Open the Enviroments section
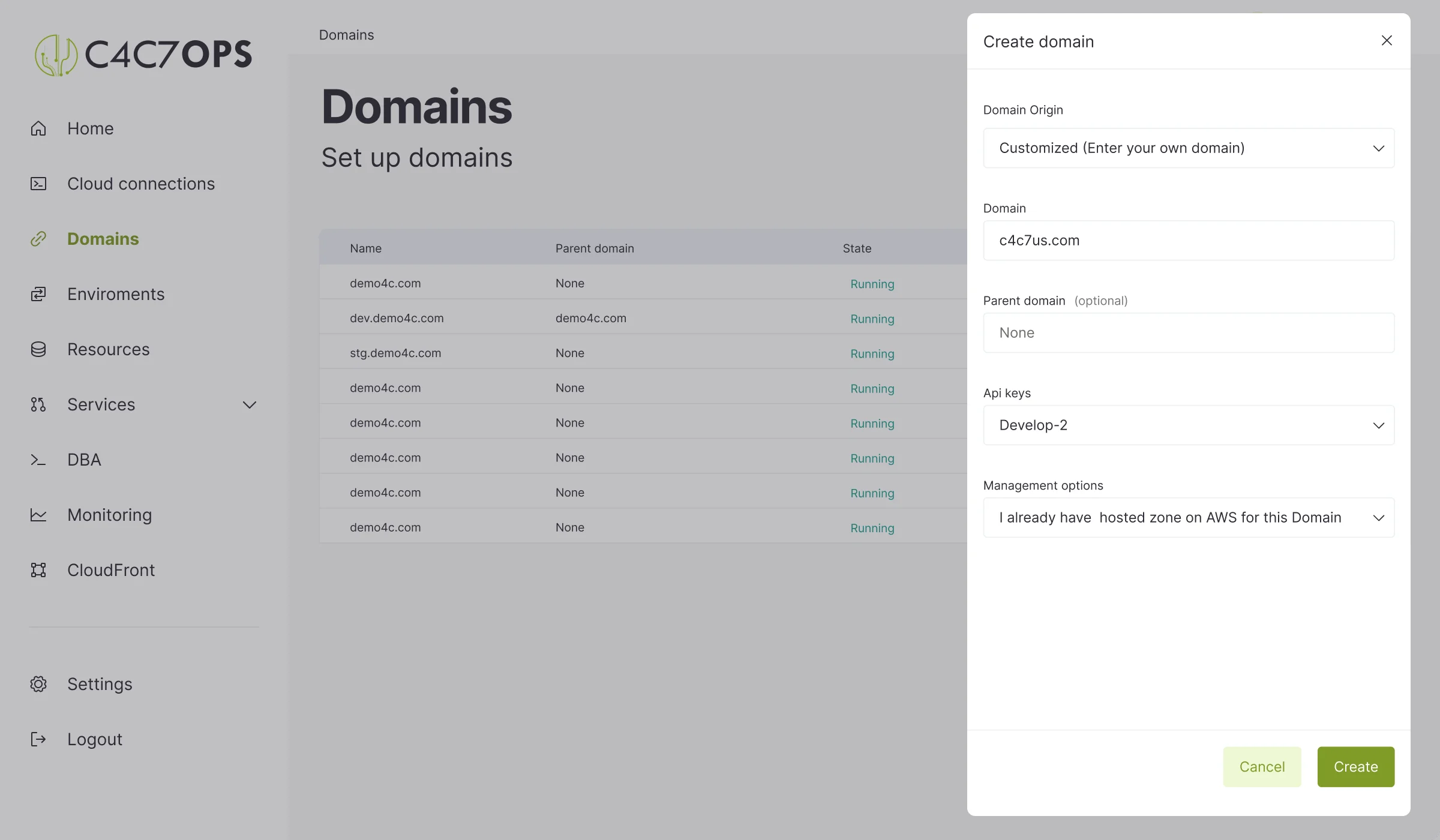The width and height of the screenshot is (1440, 840). point(116,294)
